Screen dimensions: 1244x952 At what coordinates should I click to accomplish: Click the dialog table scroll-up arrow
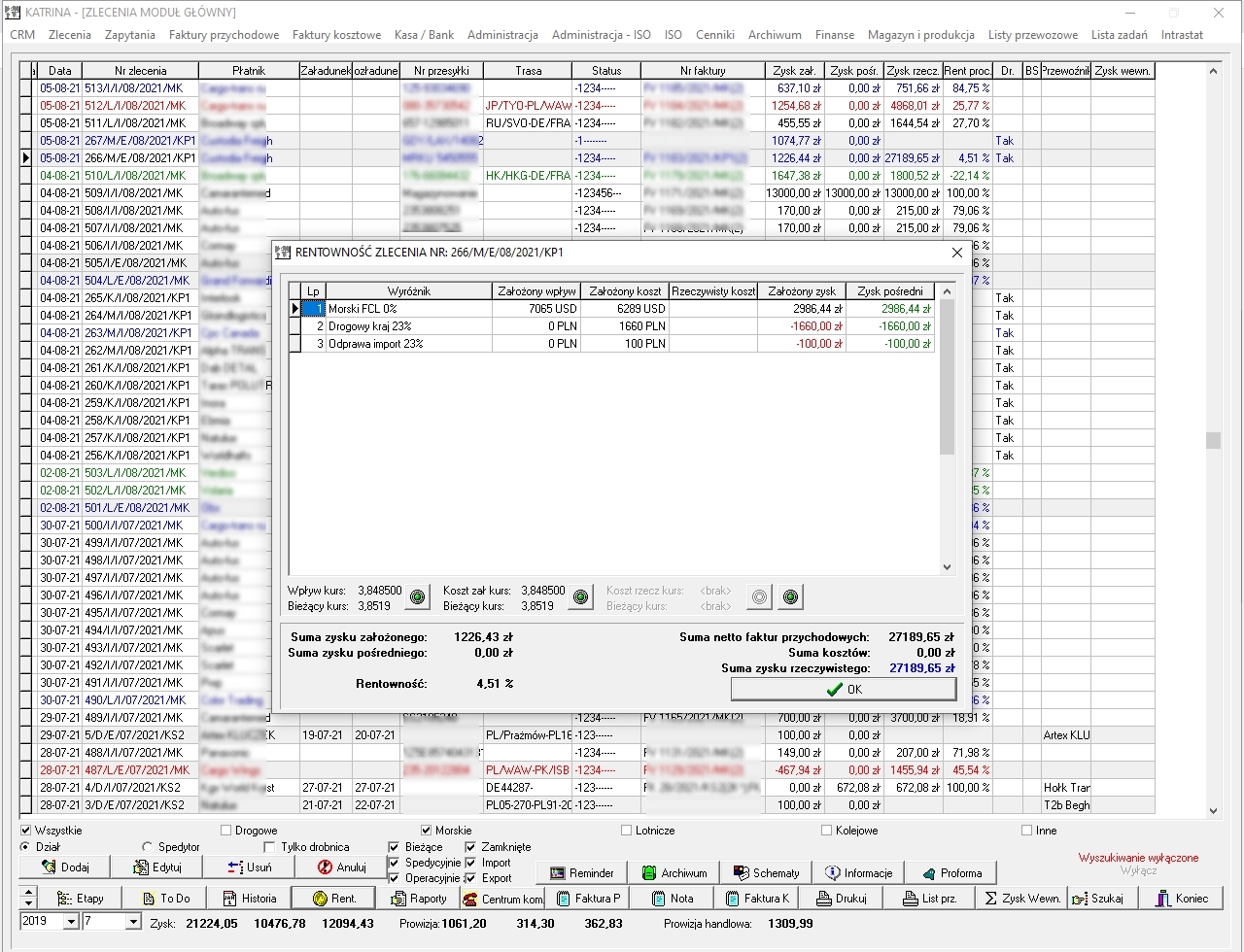pos(948,290)
